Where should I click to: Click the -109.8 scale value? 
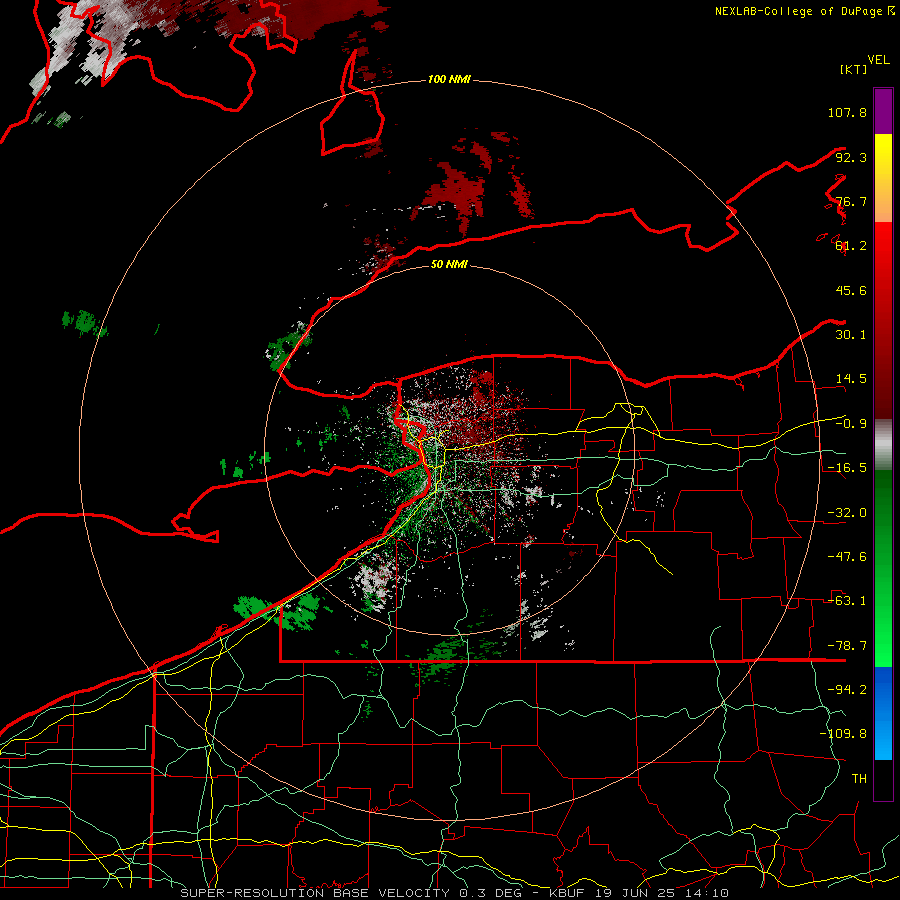pyautogui.click(x=843, y=734)
